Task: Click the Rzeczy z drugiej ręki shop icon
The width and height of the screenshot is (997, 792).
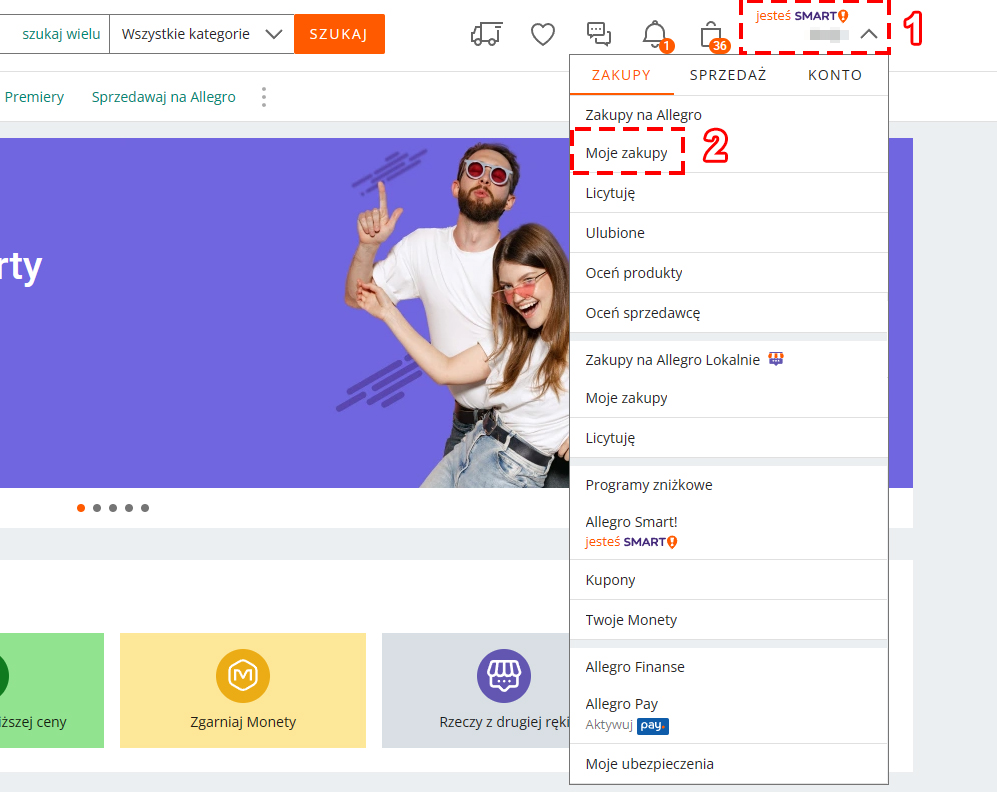Action: pos(504,676)
